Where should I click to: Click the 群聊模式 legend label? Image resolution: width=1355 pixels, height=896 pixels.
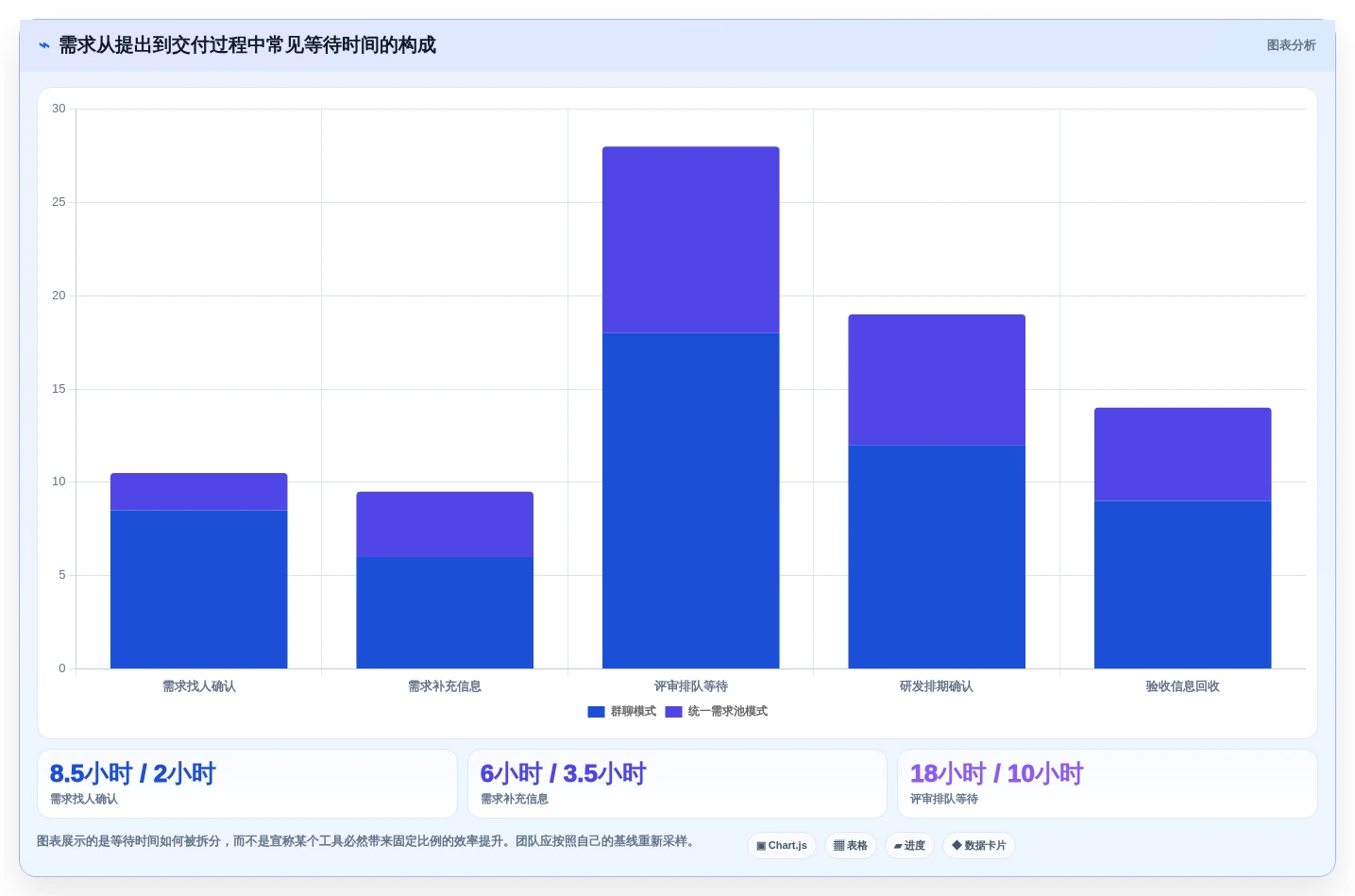(x=633, y=712)
